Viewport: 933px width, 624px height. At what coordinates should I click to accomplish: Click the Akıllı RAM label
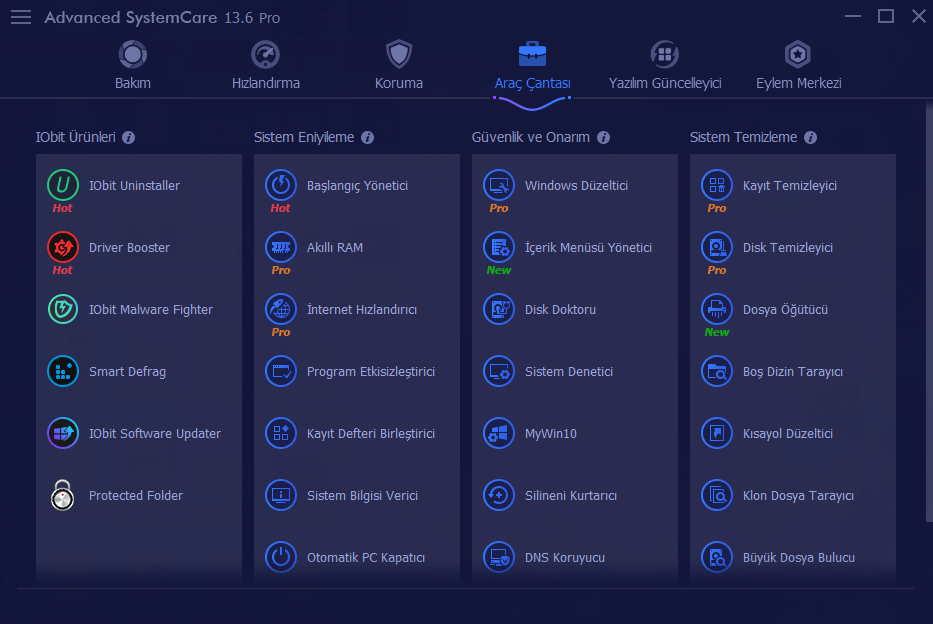(x=334, y=247)
